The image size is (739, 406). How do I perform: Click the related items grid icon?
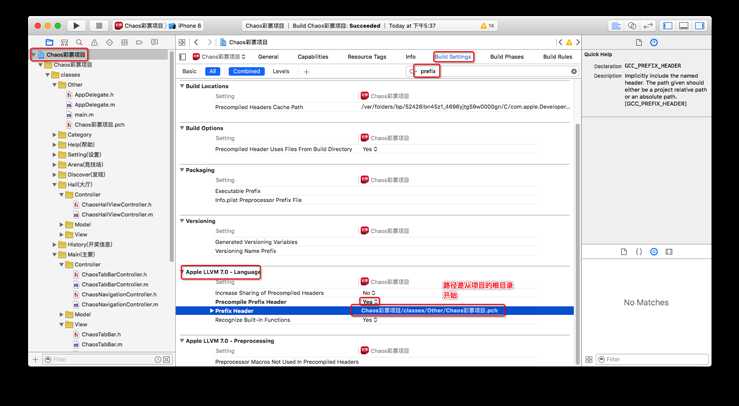point(182,42)
